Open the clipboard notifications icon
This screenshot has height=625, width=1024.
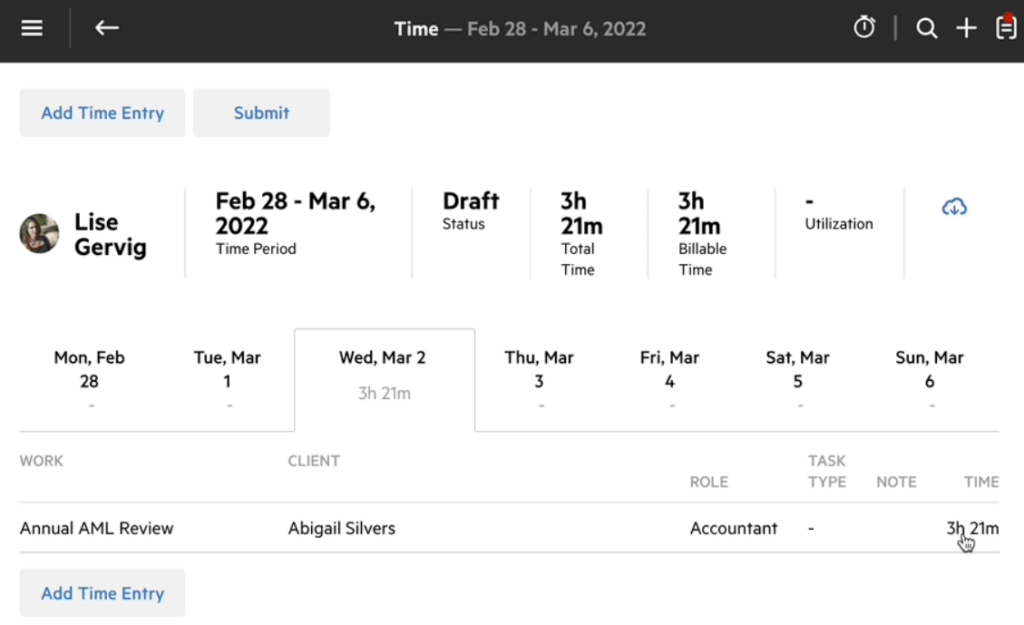[1006, 27]
